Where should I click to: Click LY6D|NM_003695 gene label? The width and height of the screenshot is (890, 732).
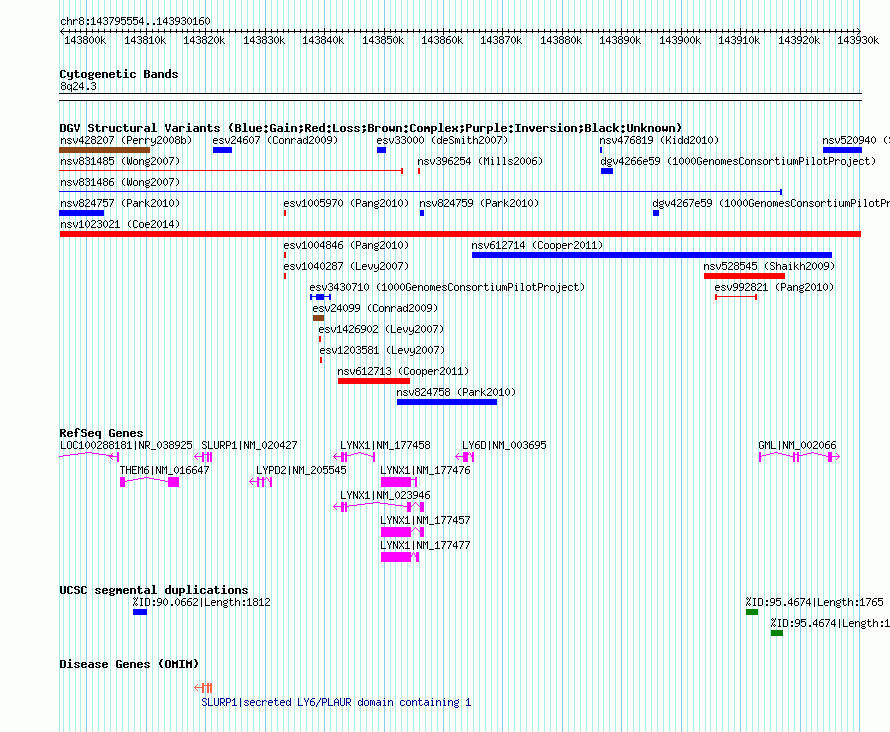point(504,445)
